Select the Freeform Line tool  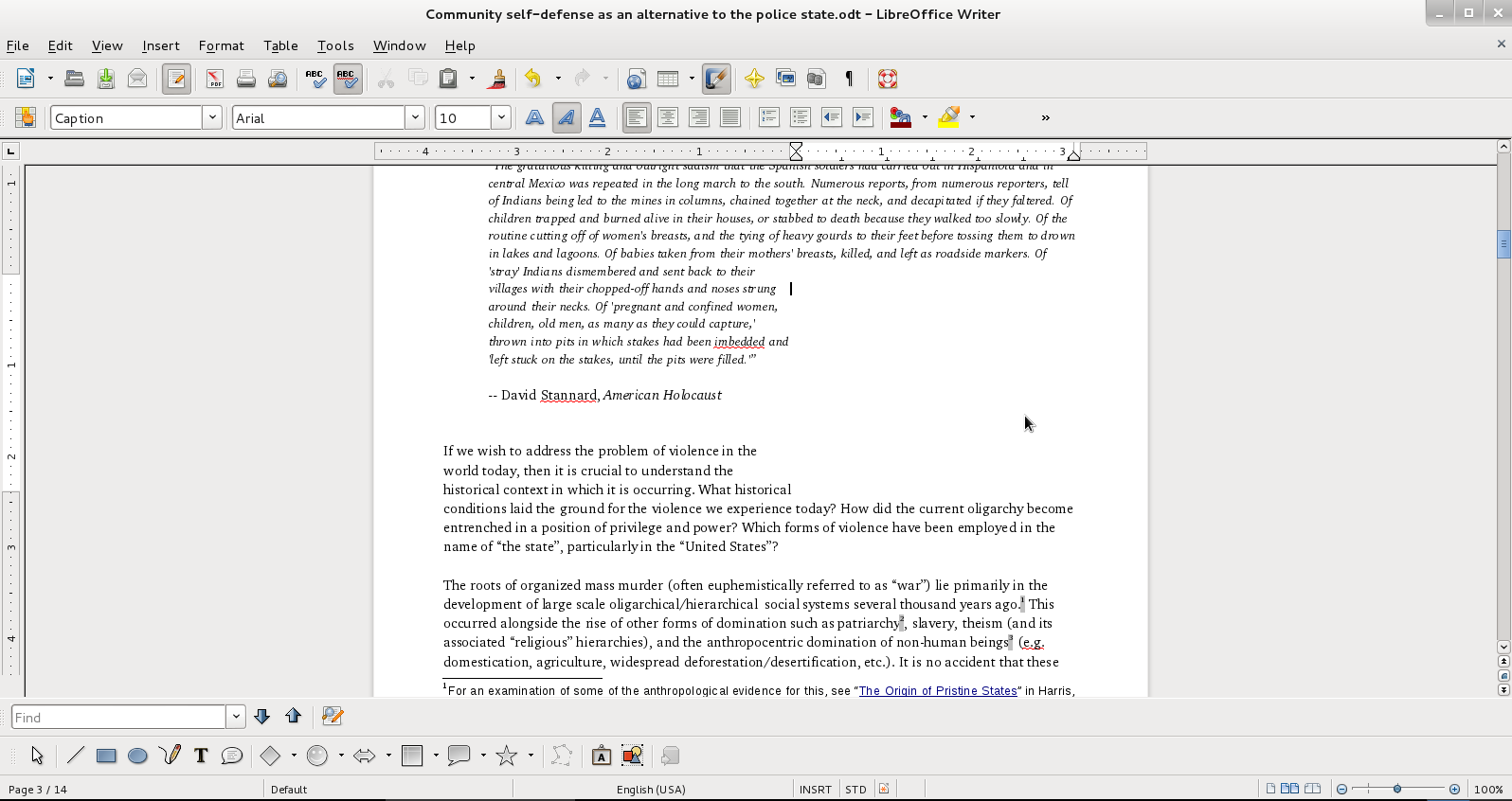tap(170, 755)
